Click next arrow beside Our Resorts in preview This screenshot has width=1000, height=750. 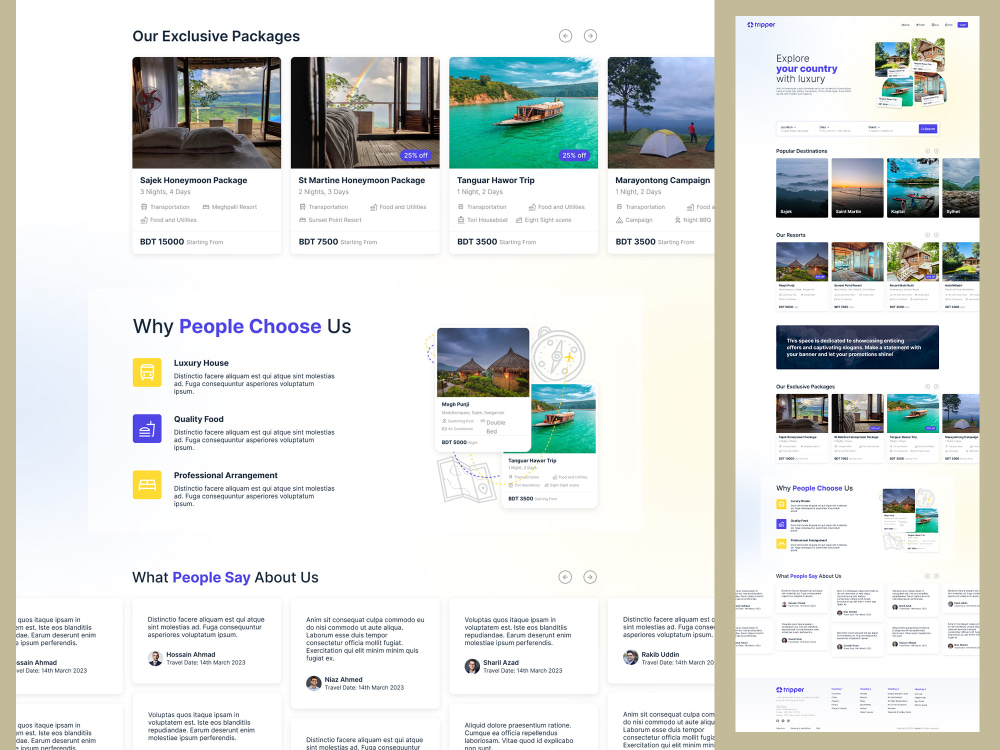pyautogui.click(x=936, y=235)
